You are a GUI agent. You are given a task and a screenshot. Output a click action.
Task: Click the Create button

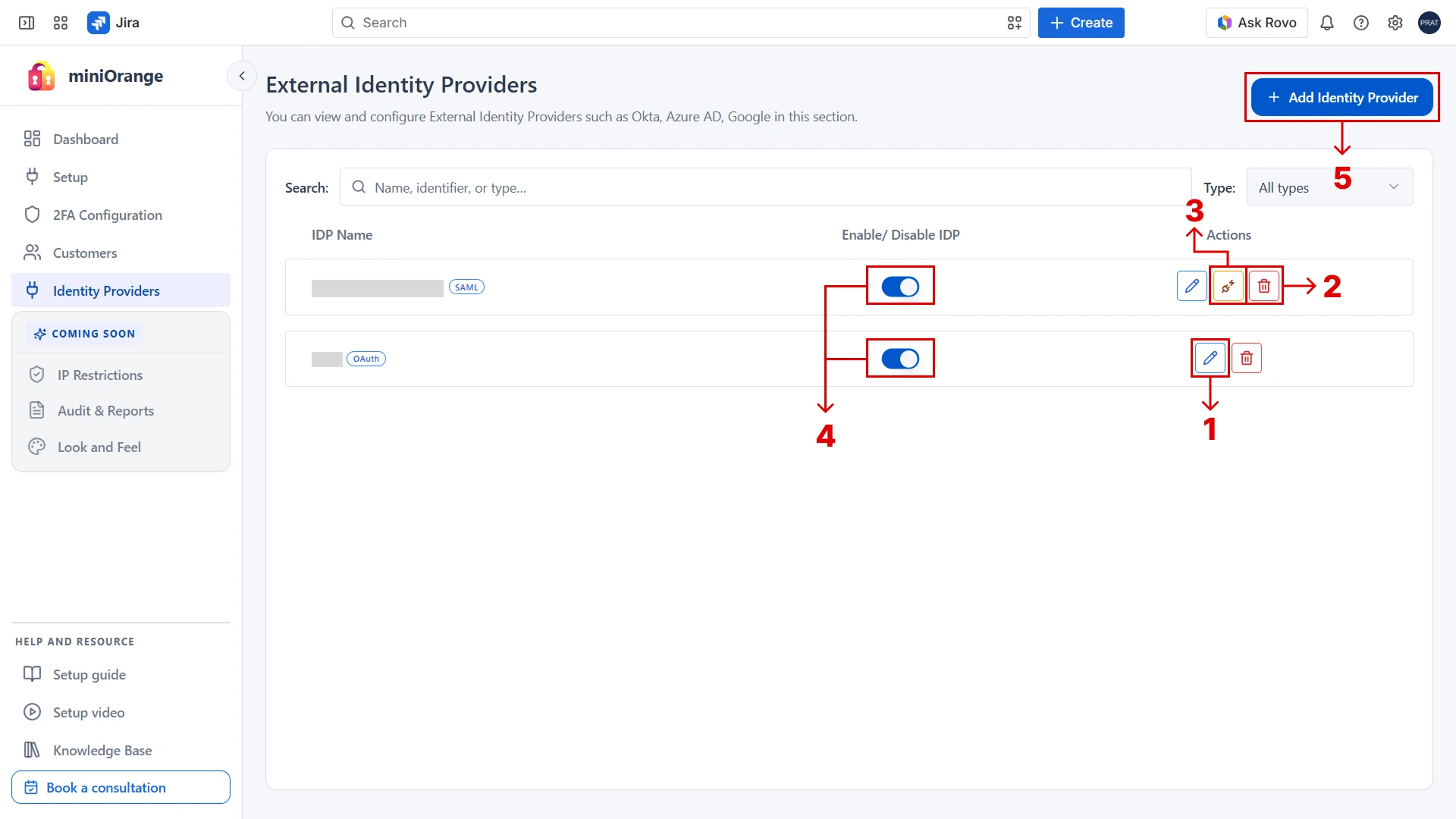(1081, 23)
